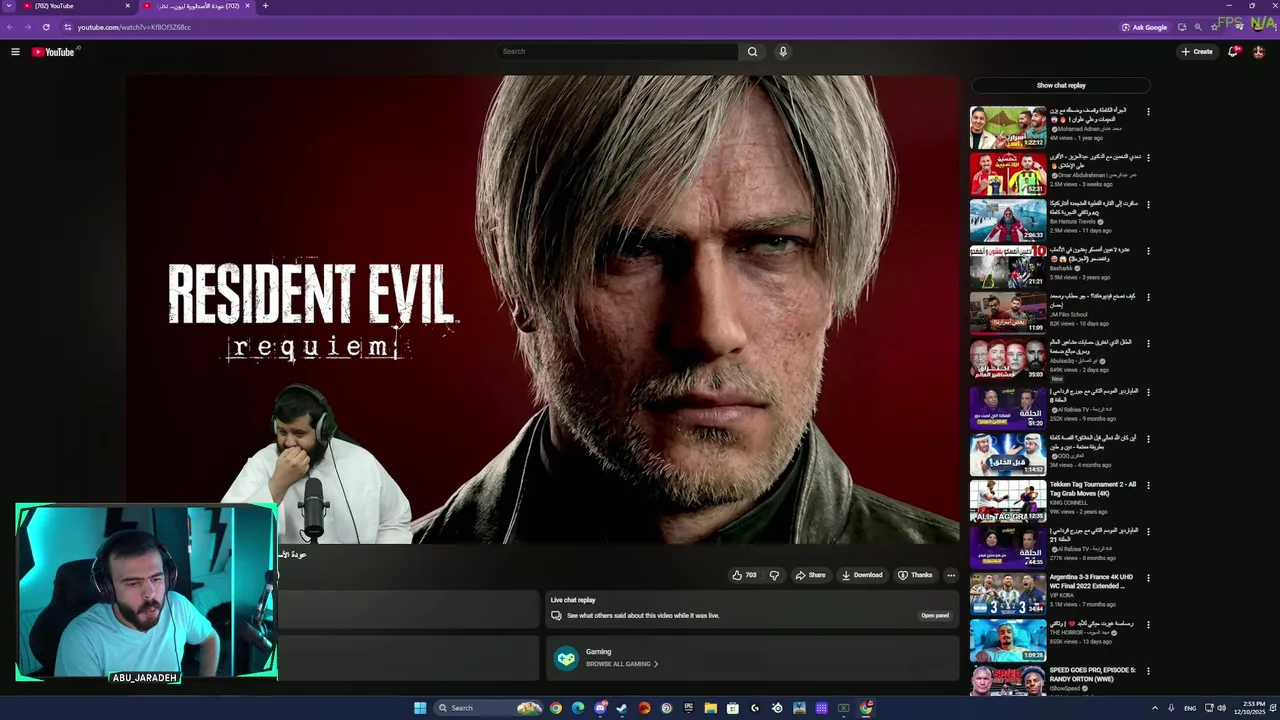Click the ENG language indicator in taskbar
Viewport: 1280px width, 720px height.
click(x=1190, y=708)
